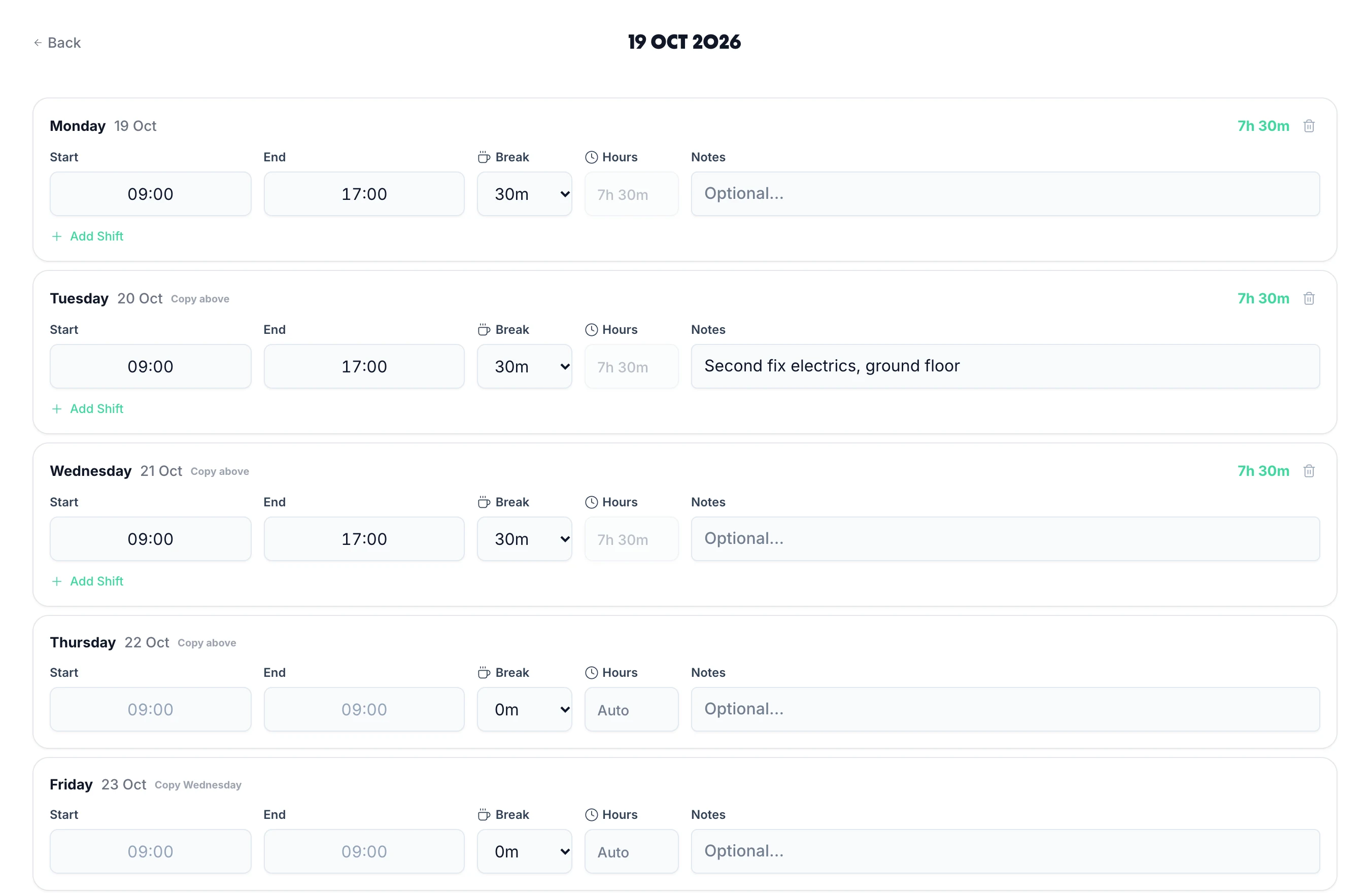The height and width of the screenshot is (896, 1370).
Task: Edit Wednesday's Start time field
Action: pyautogui.click(x=150, y=539)
